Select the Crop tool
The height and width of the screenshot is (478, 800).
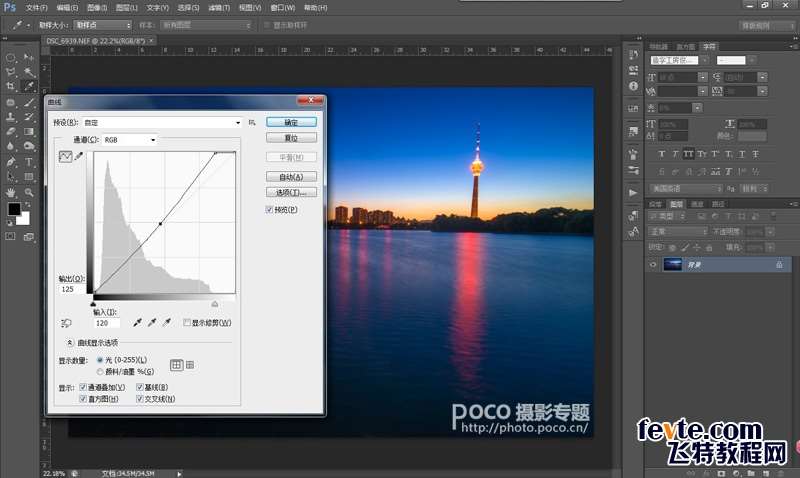pyautogui.click(x=11, y=87)
